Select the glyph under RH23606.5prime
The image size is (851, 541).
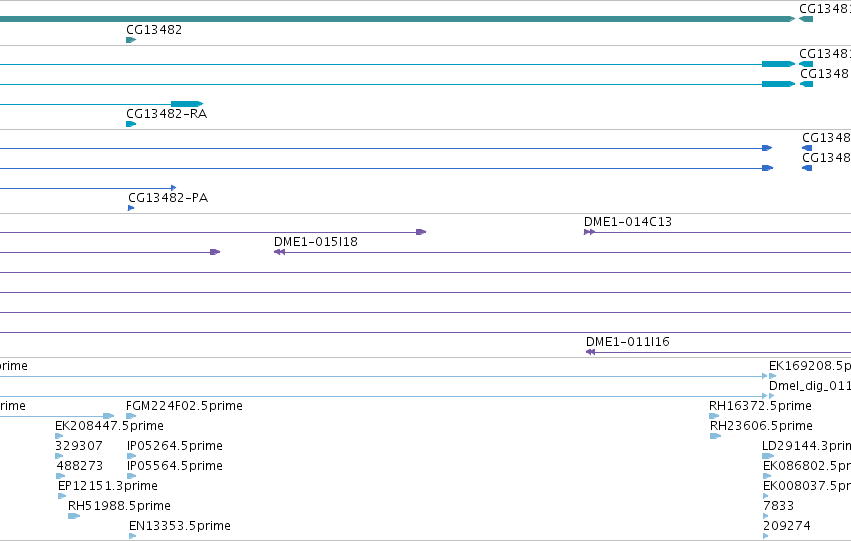(x=715, y=436)
